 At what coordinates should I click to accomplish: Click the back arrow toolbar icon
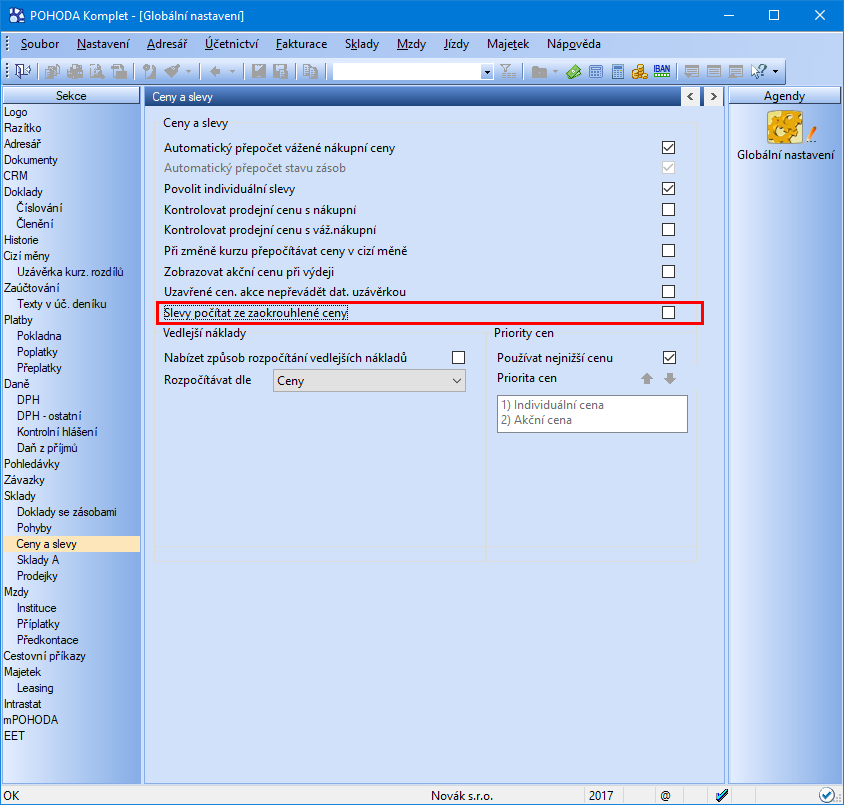point(215,72)
